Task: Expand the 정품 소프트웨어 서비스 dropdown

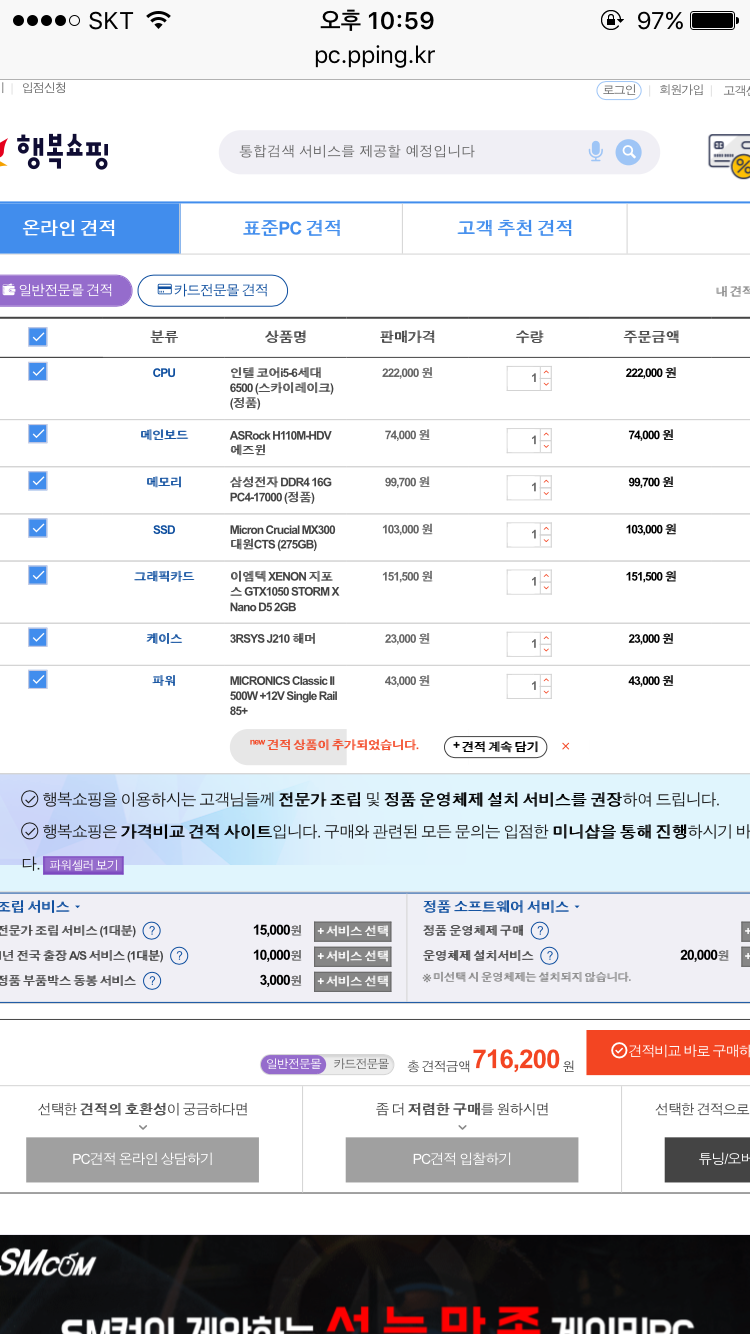Action: click(x=501, y=906)
